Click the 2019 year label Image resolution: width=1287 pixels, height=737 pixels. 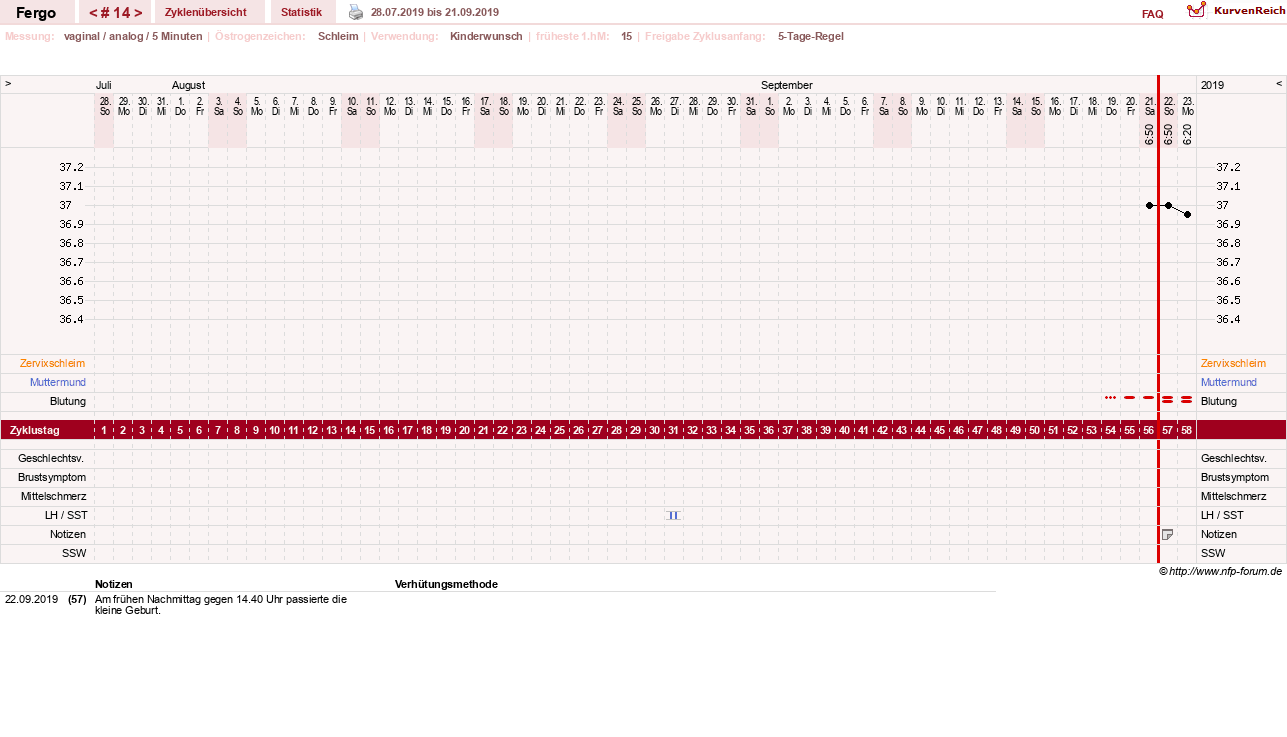[x=1212, y=85]
